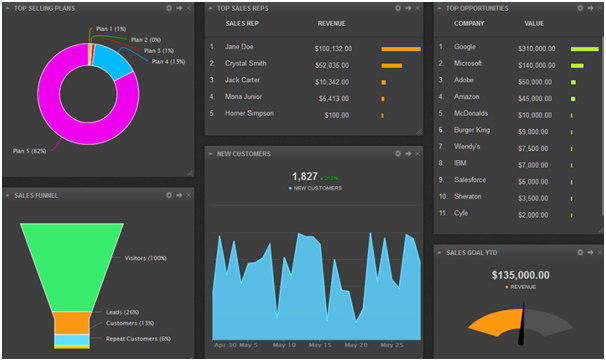Click the Revenue column header
Image resolution: width=606 pixels, height=361 pixels.
tap(331, 24)
